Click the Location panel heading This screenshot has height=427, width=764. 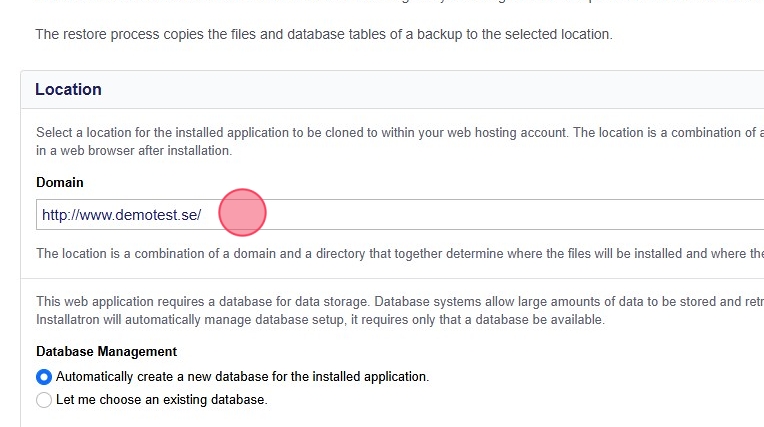point(68,89)
